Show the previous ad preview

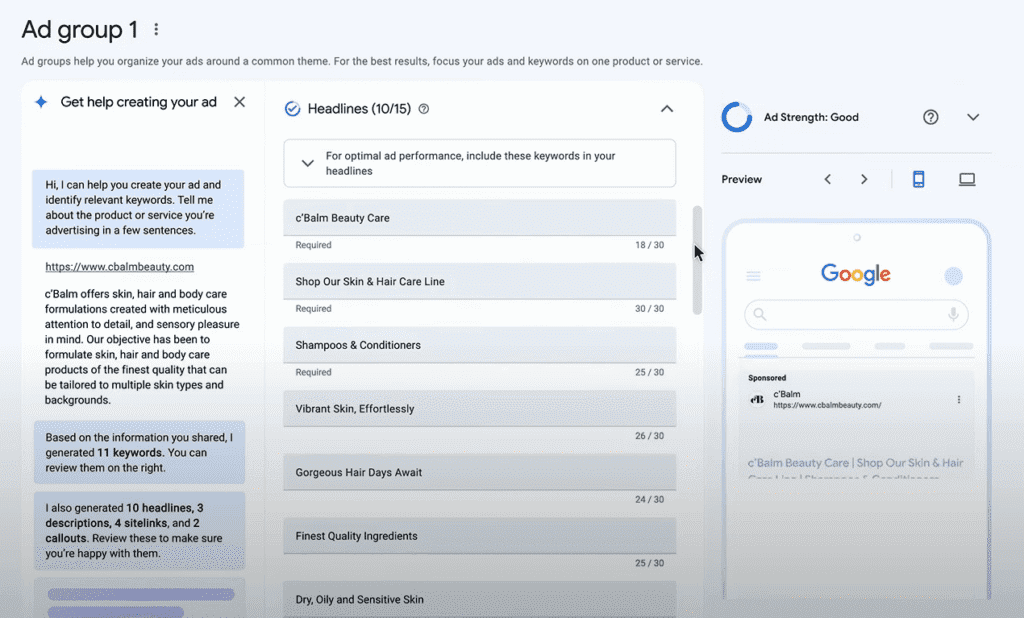(827, 179)
